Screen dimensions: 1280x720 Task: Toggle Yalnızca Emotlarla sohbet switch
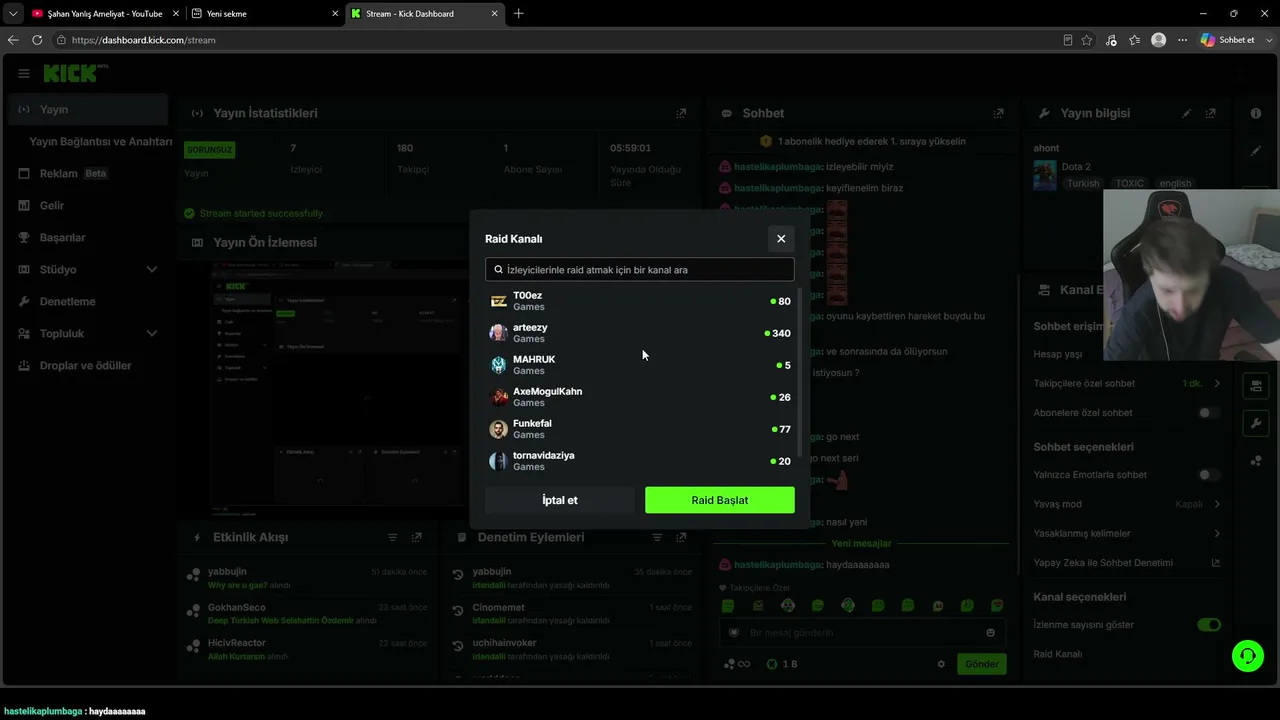coord(1209,475)
